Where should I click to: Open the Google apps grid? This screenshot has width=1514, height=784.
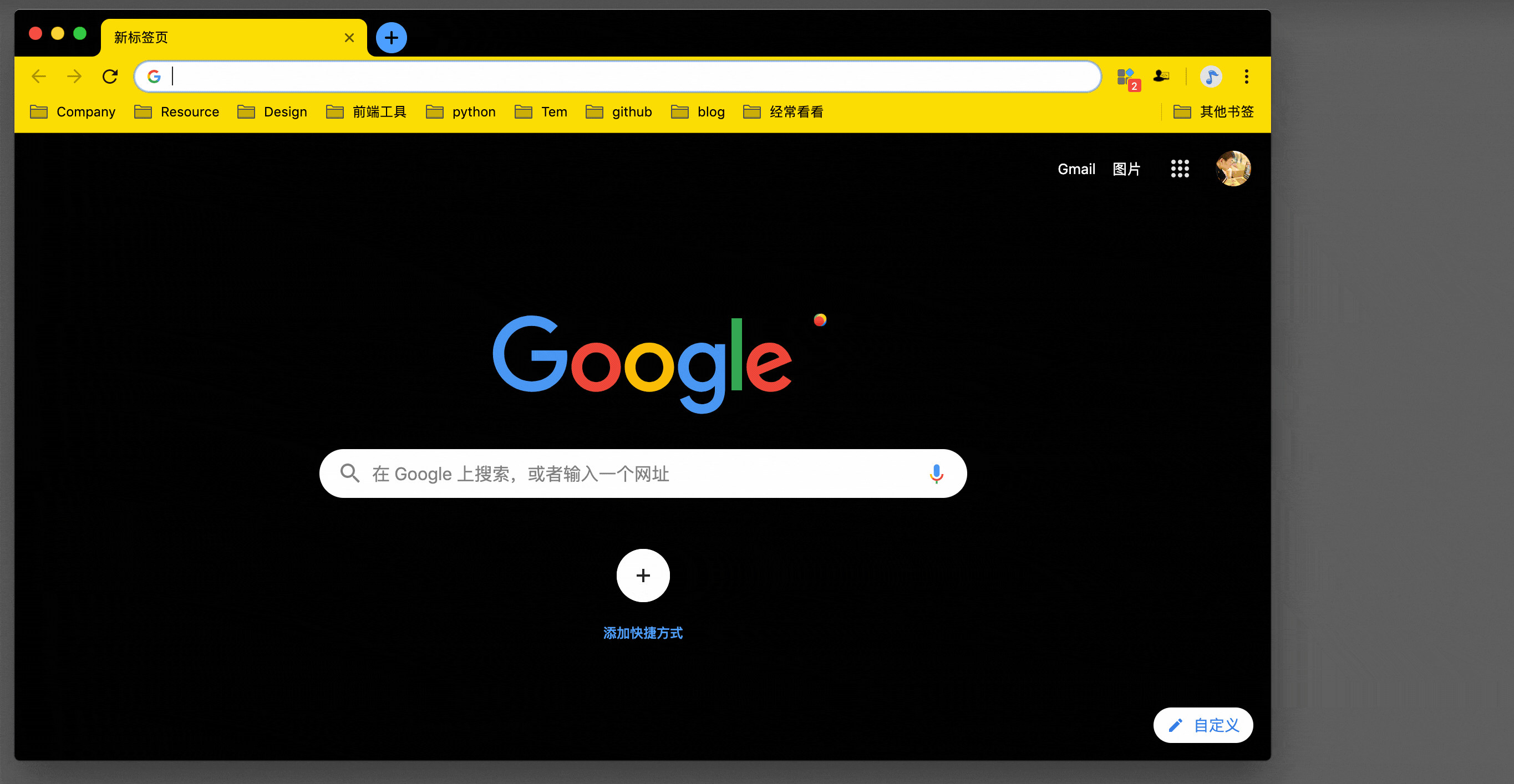coord(1180,169)
